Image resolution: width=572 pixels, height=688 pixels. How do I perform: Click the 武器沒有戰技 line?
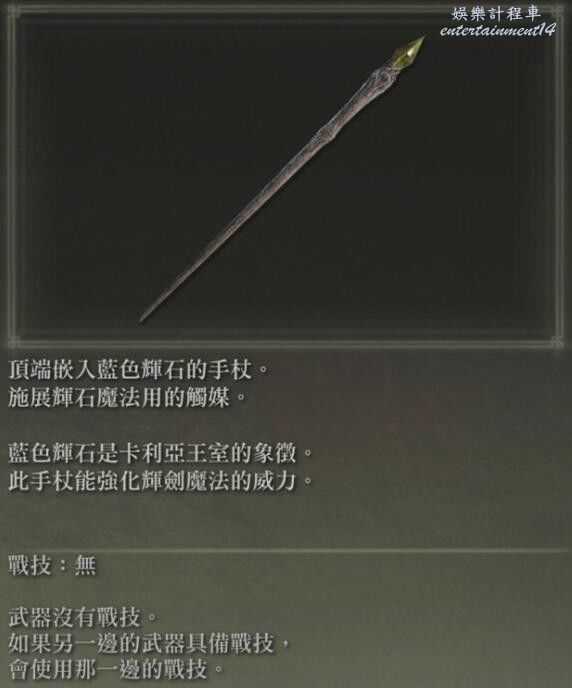(x=82, y=617)
